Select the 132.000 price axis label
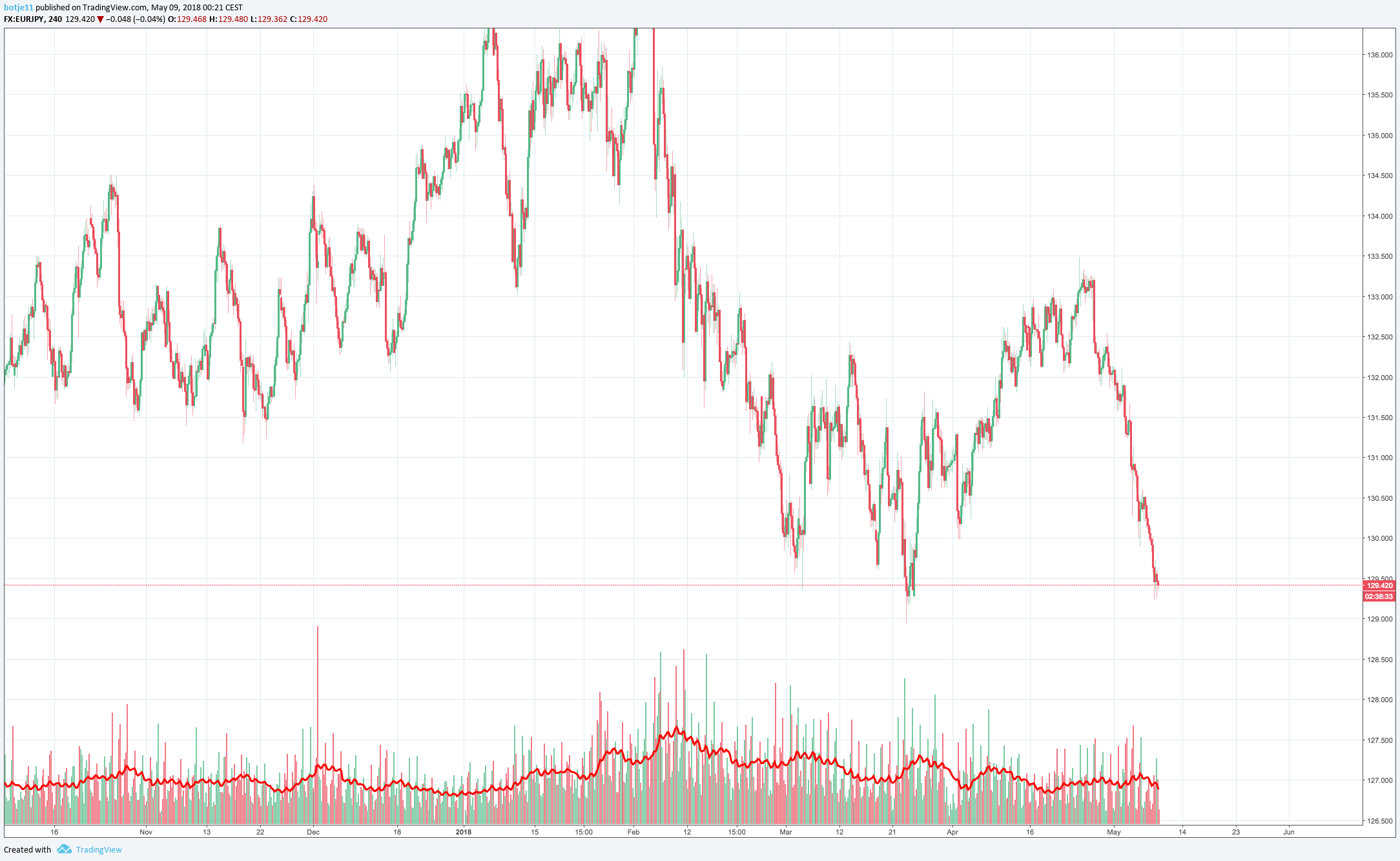1400x861 pixels. point(1379,378)
